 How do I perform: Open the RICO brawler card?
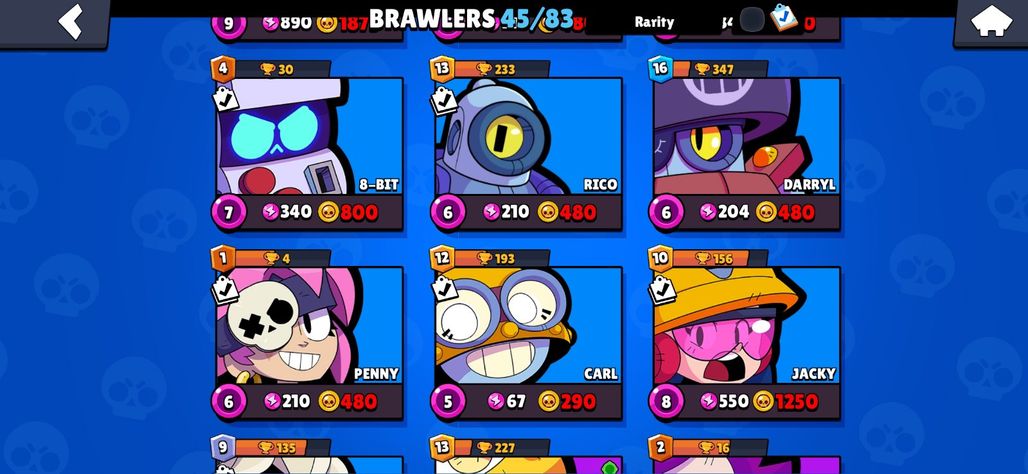point(528,136)
